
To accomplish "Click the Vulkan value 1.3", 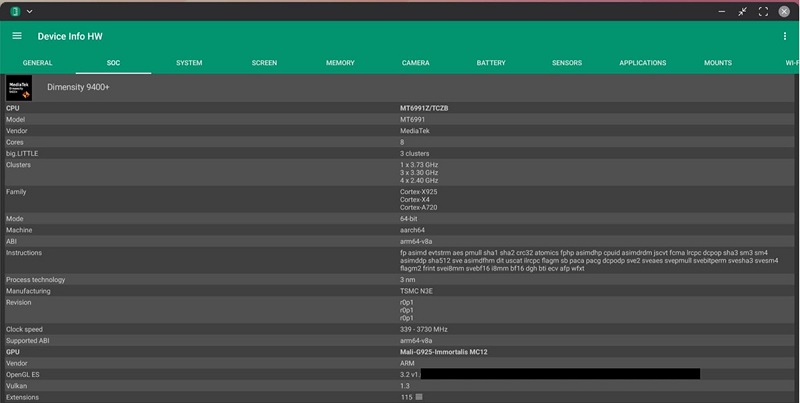I will coord(405,386).
